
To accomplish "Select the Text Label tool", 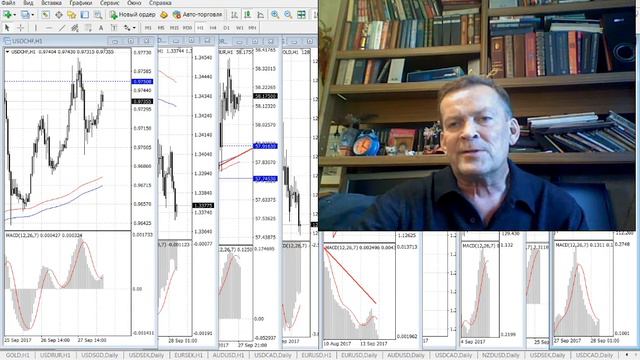I will point(114,28).
